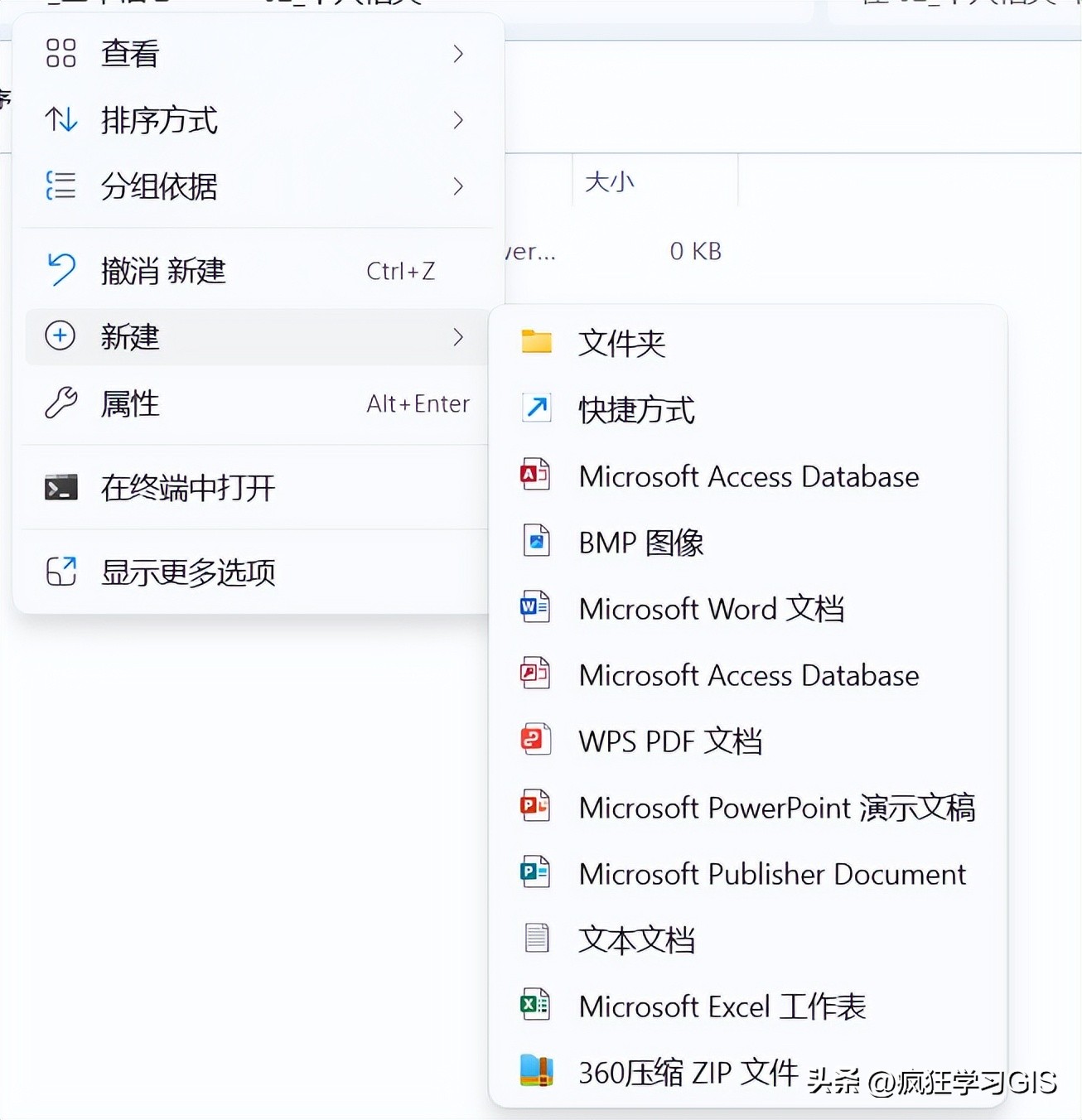Create a new WPS PDF 文档
The width and height of the screenshot is (1082, 1120).
748,741
